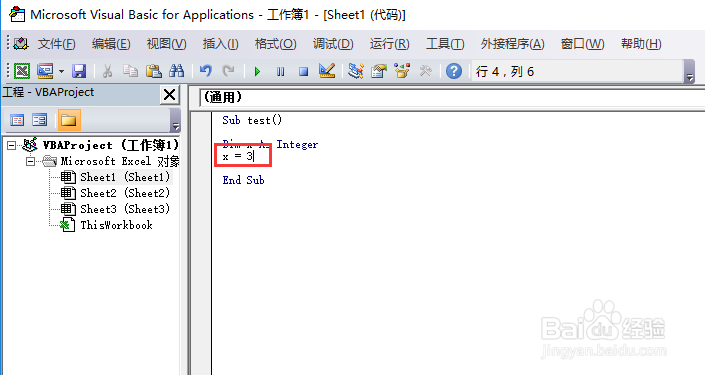Click the Sub test() code line
Screen dimensions: 705x375
pyautogui.click(x=252, y=120)
